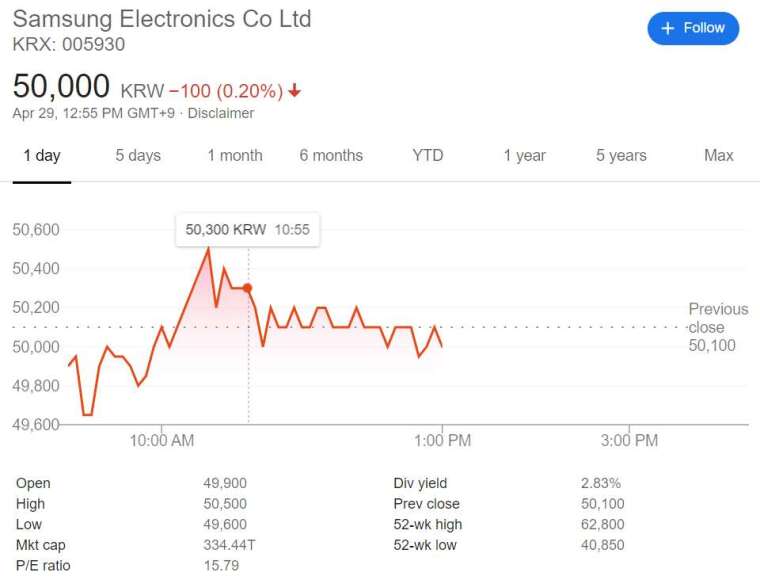The height and width of the screenshot is (580, 760).
Task: Switch to the 1 year view
Action: coord(524,156)
